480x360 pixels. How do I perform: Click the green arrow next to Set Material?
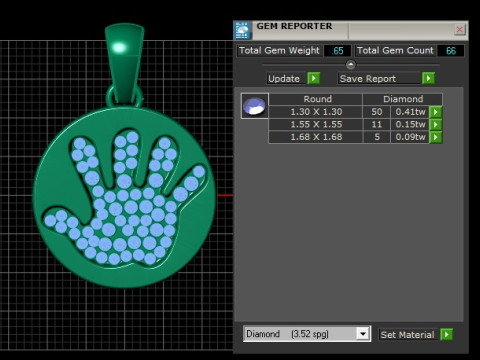pyautogui.click(x=446, y=334)
